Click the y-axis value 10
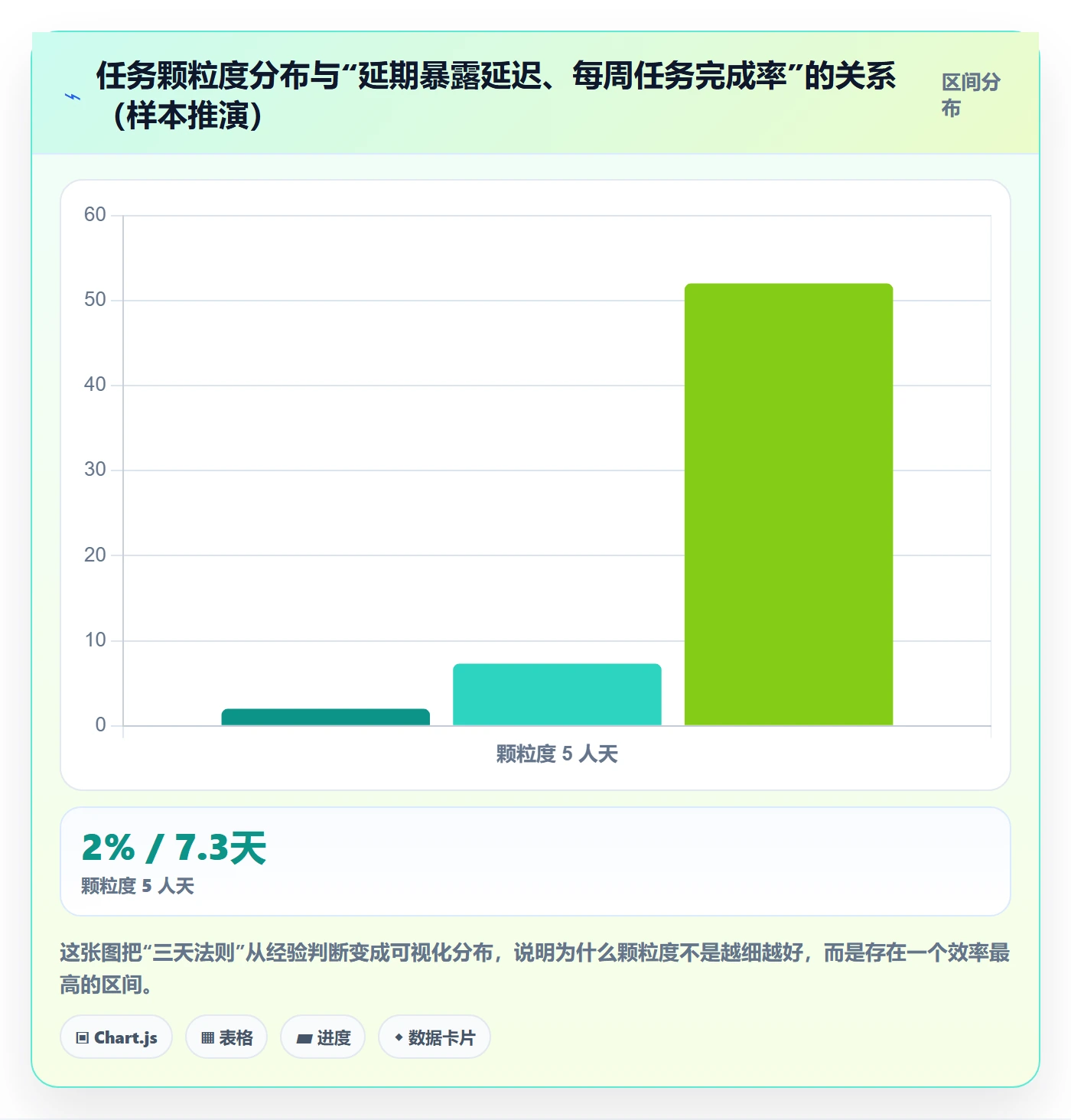Screen dimensions: 1071x1120 pos(95,640)
